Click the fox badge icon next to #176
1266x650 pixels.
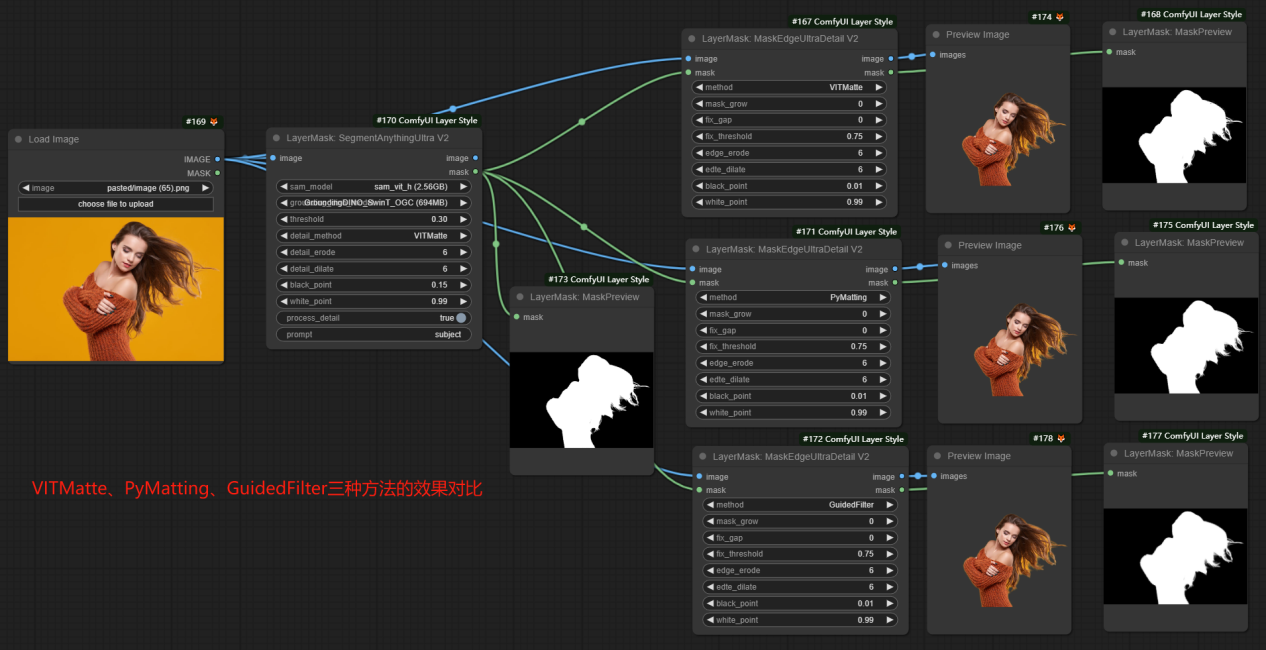pos(1072,228)
